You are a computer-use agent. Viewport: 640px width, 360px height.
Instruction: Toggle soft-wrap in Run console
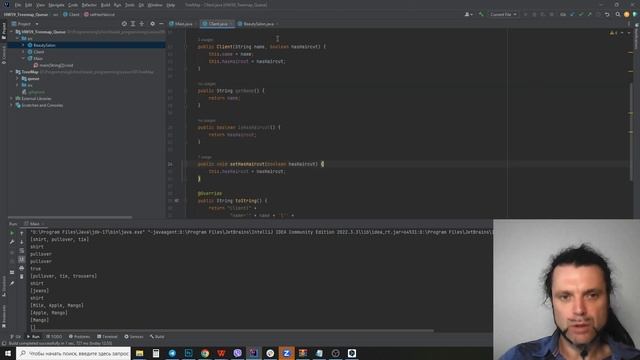(22, 251)
